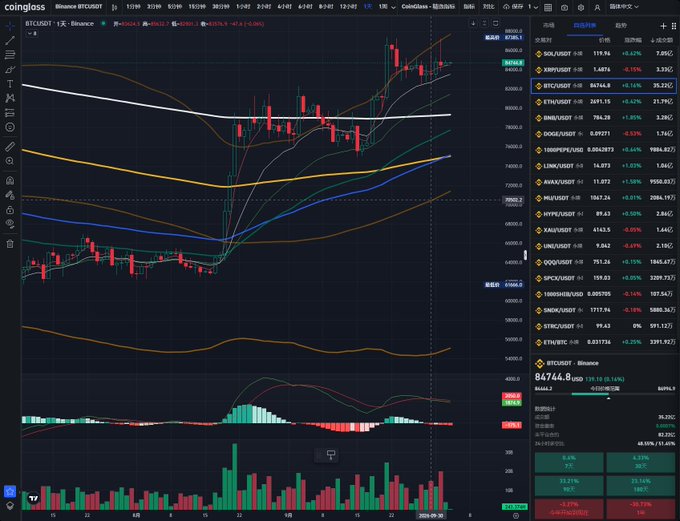Switch to the 15分钟 timeframe

pos(197,7)
